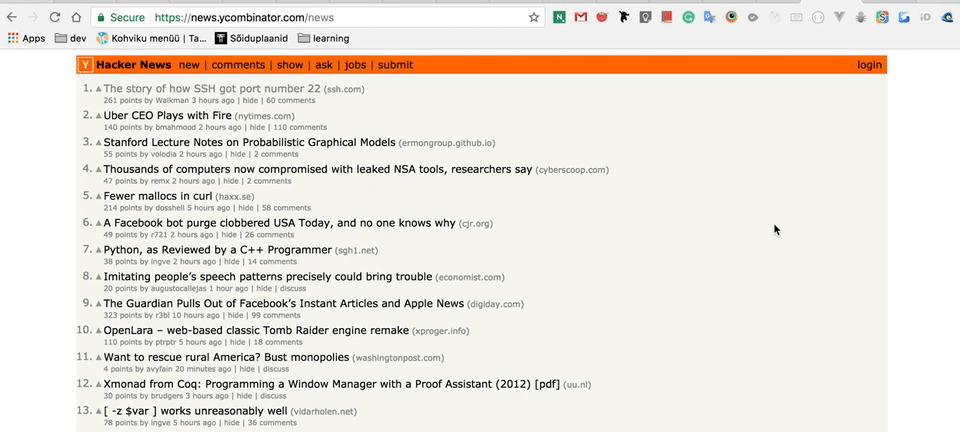
Task: Open the dev bookmarks folder
Action: (x=70, y=39)
